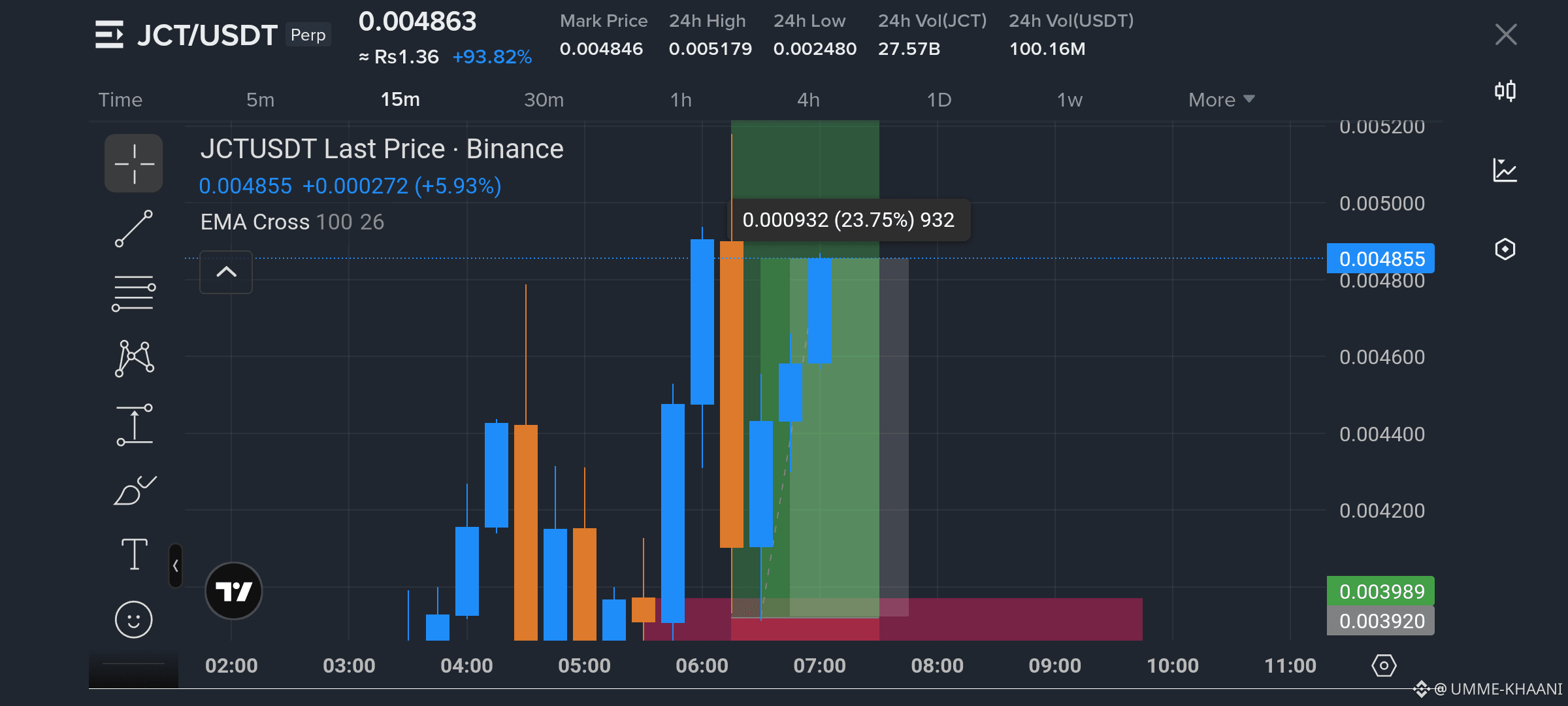Select the XABCD pattern tool
1568x706 pixels.
pos(135,358)
